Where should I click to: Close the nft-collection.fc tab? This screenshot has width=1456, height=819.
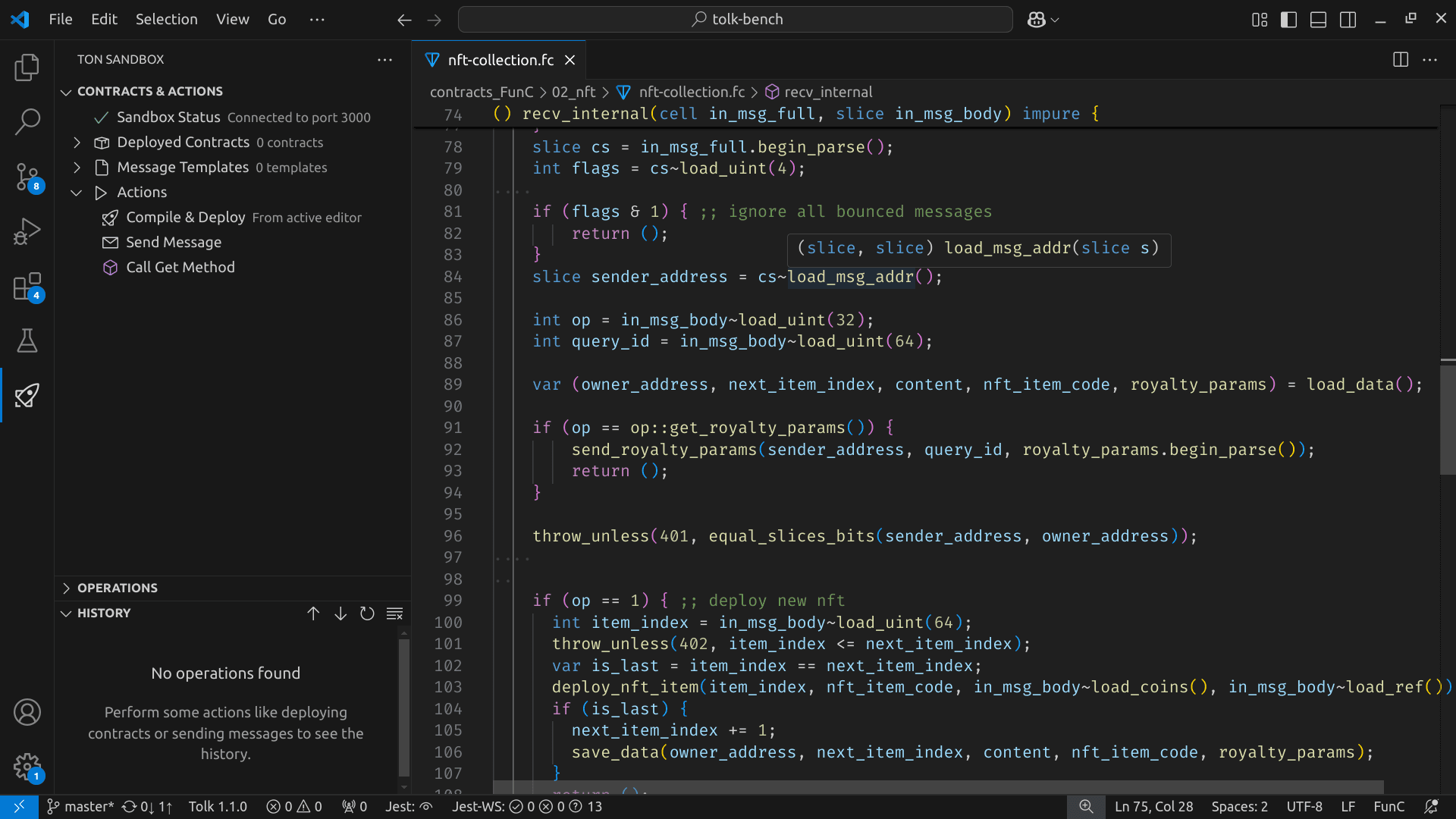570,60
